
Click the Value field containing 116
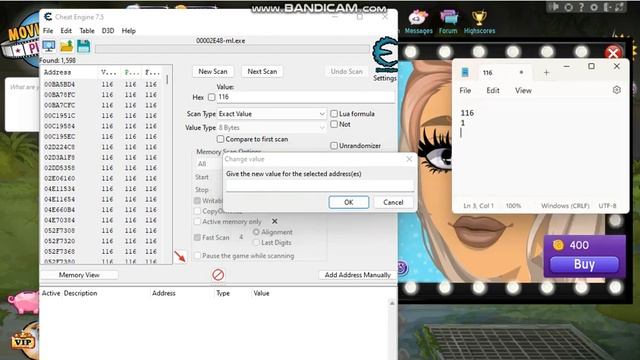coord(306,97)
